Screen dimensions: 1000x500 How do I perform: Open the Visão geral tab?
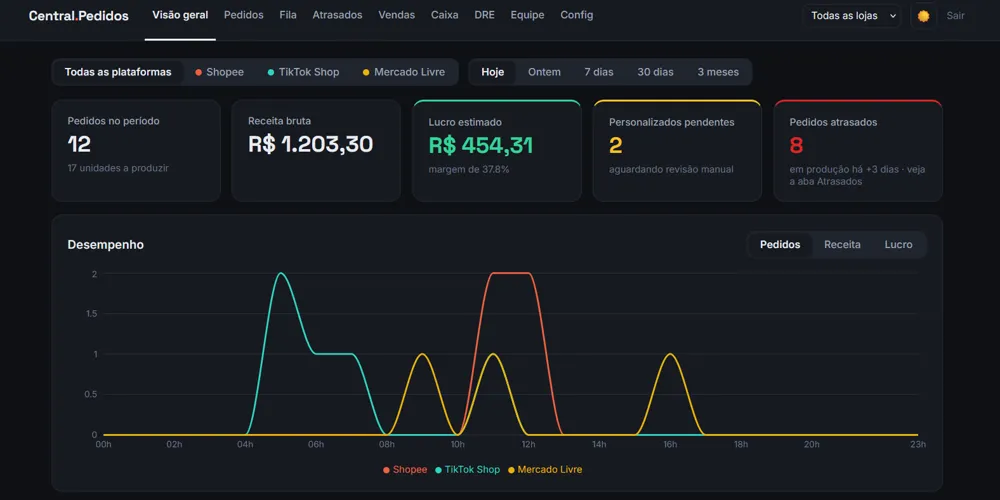(x=180, y=15)
